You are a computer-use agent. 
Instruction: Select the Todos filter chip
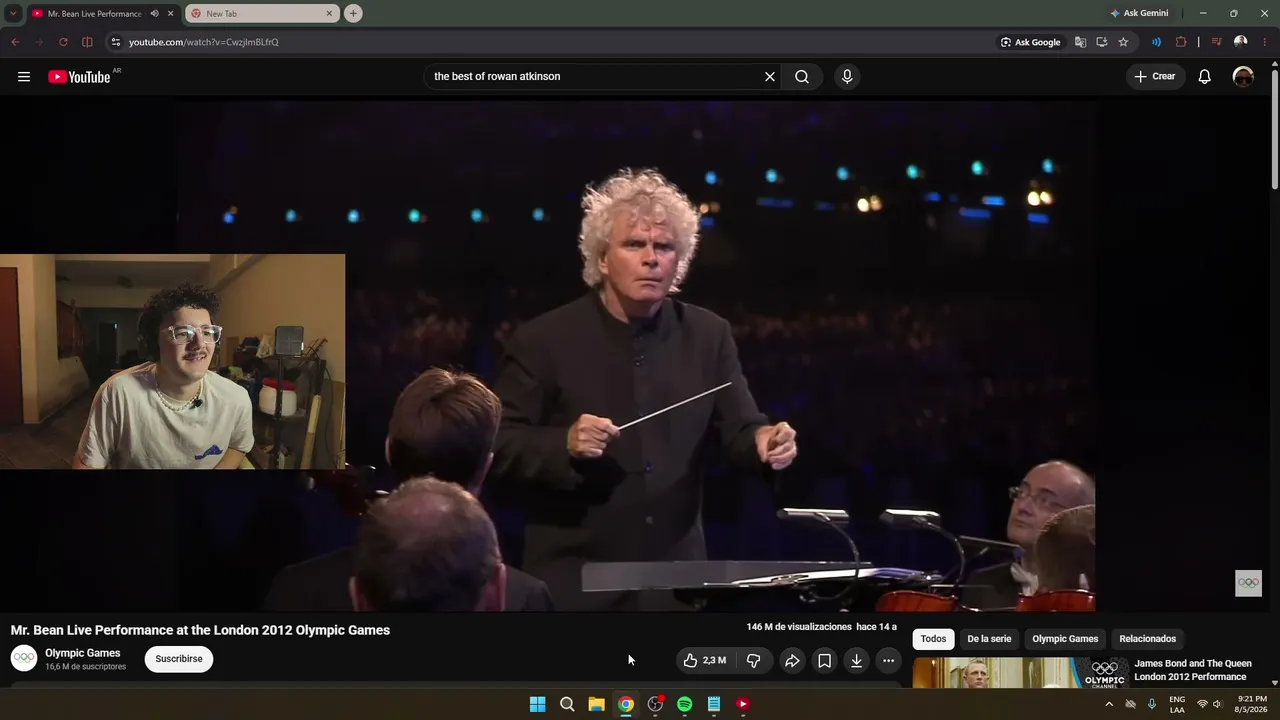point(933,639)
